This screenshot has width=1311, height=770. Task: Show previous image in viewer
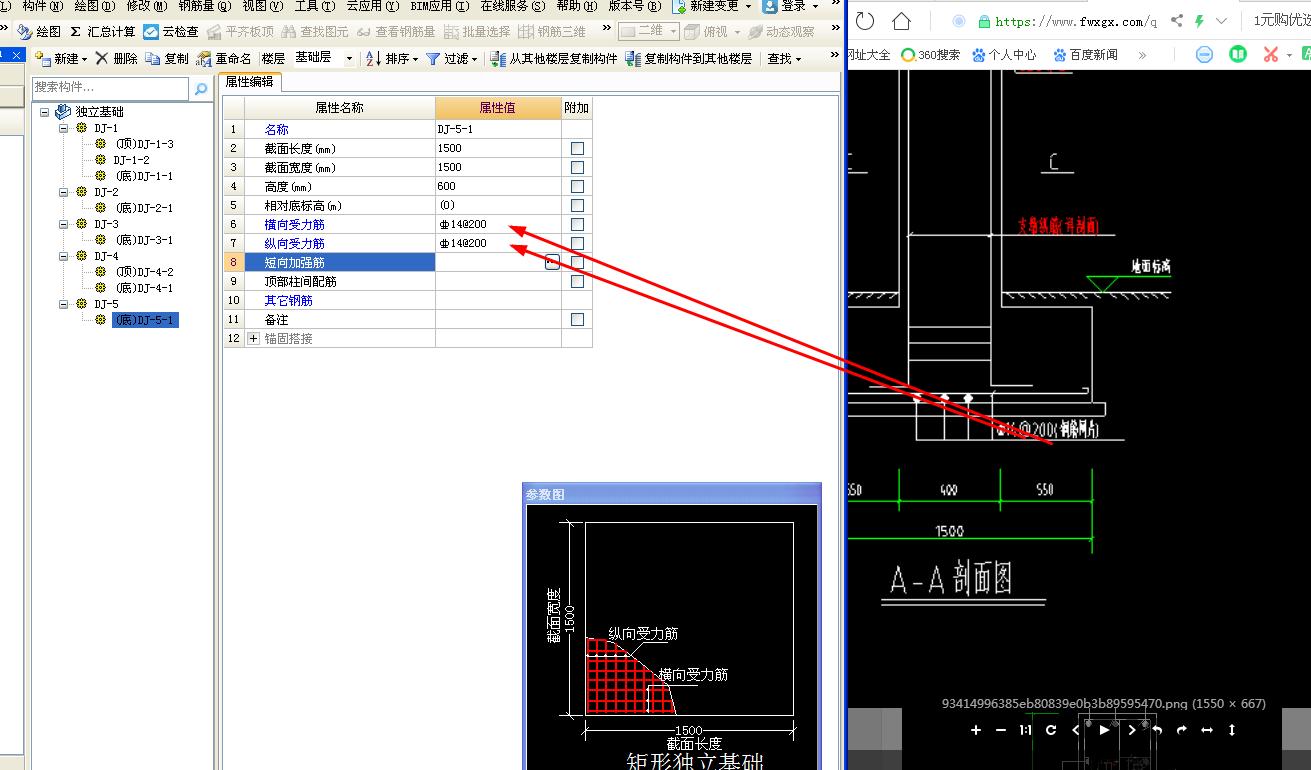point(1076,730)
